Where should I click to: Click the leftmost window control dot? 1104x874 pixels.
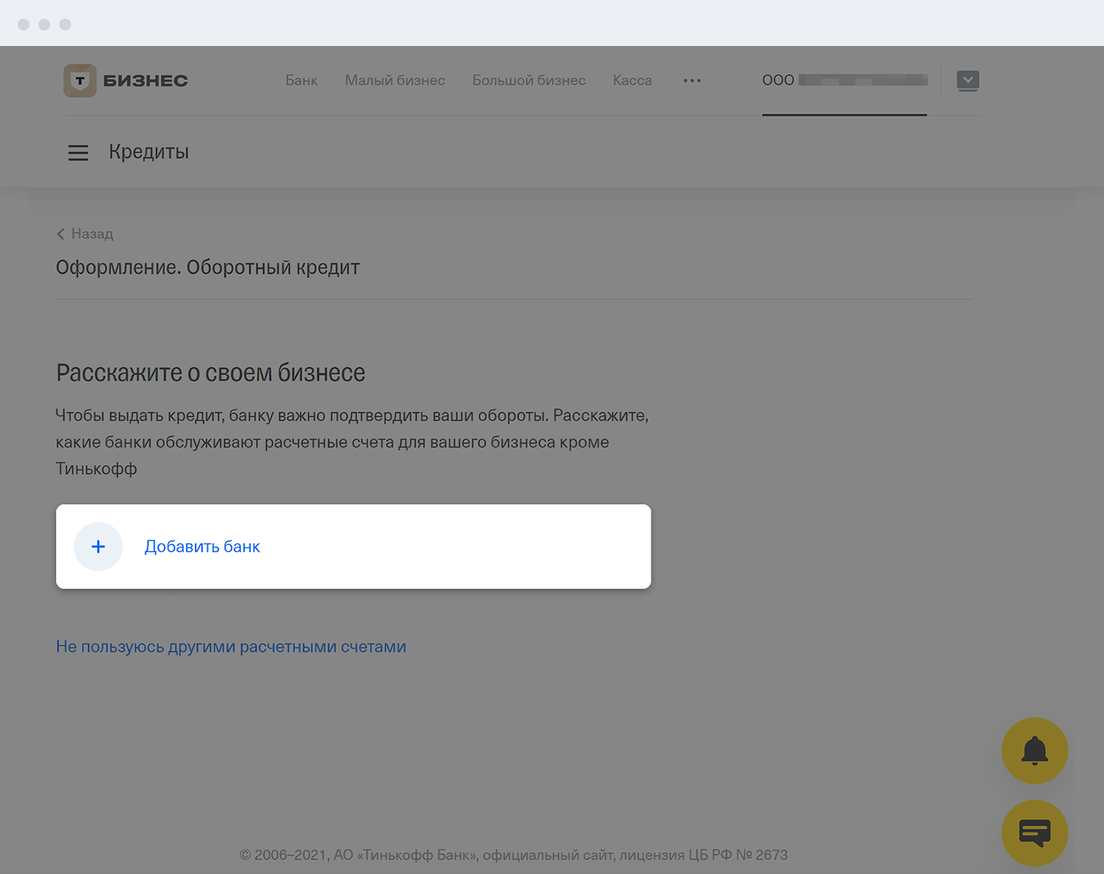pyautogui.click(x=24, y=24)
